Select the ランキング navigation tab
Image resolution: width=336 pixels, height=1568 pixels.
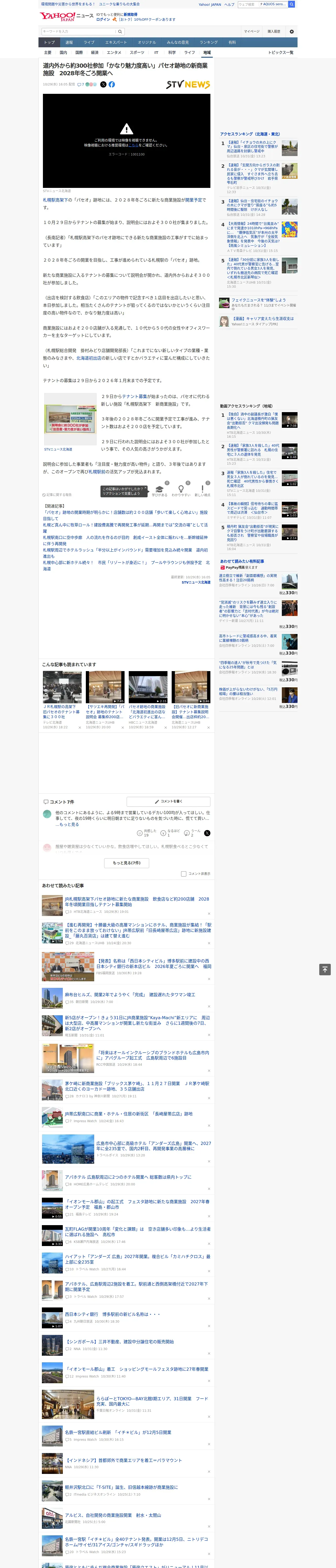(209, 43)
